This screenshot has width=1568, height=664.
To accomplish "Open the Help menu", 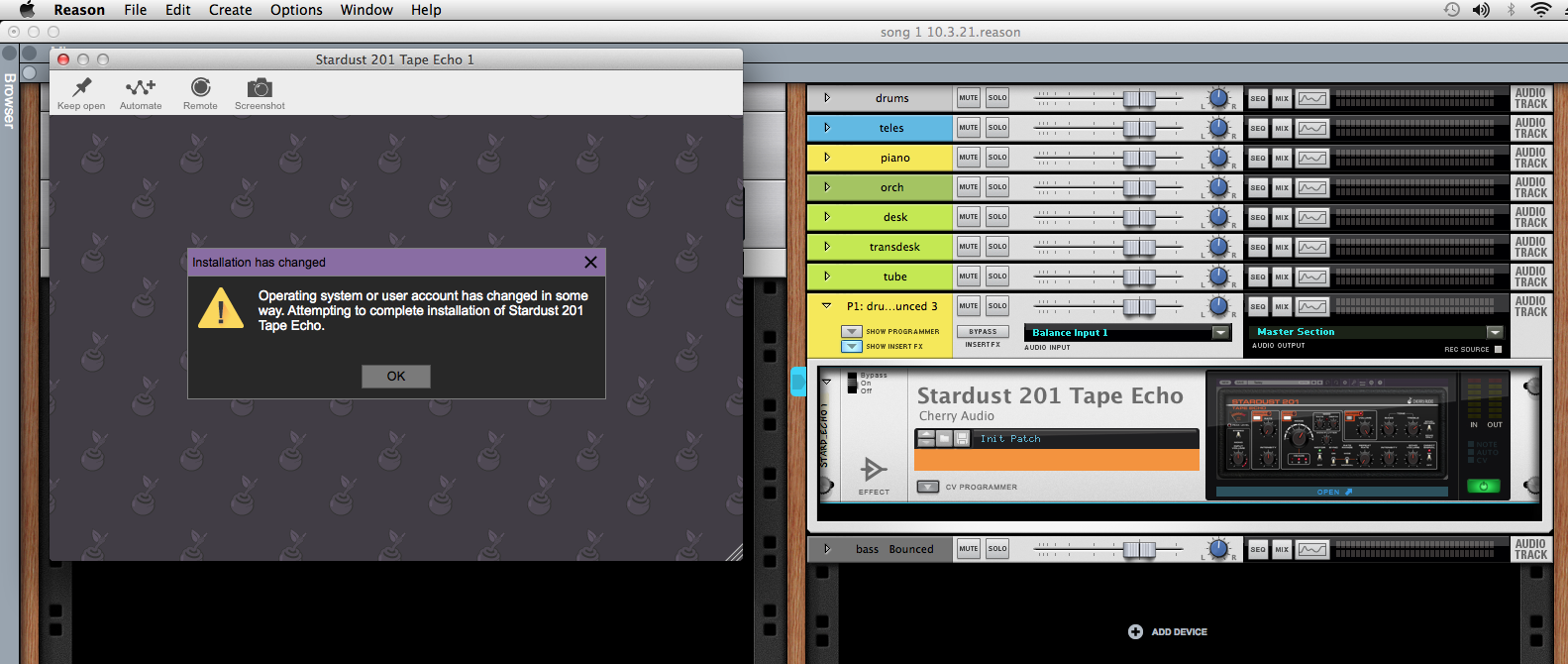I will point(426,10).
